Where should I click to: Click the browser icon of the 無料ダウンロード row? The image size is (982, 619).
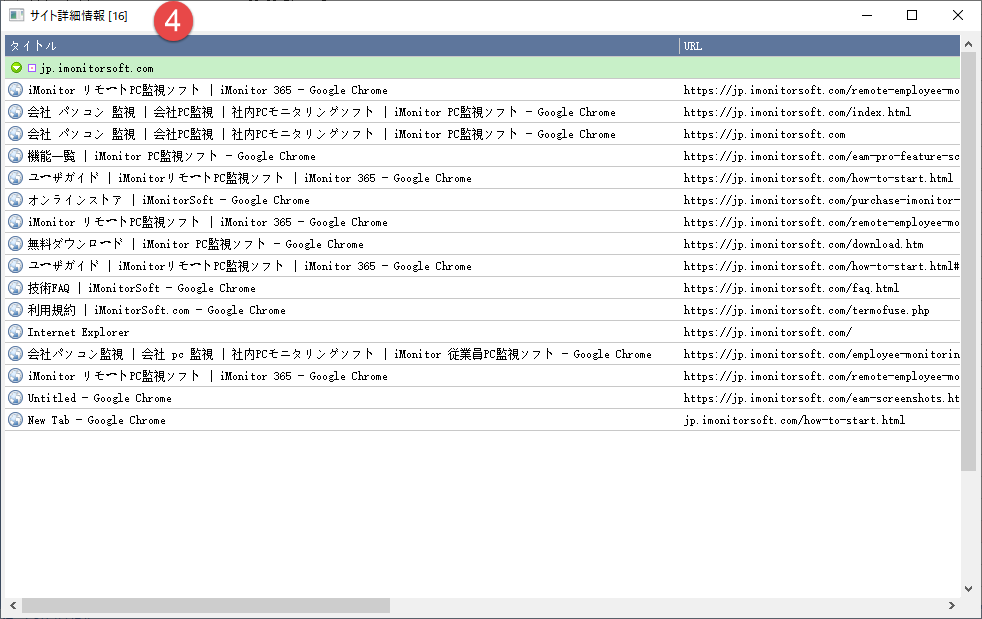pos(16,244)
